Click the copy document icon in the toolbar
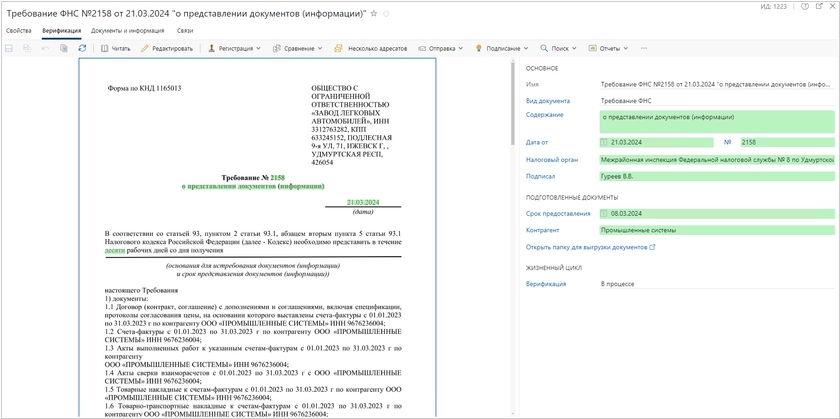 pyautogui.click(x=64, y=48)
